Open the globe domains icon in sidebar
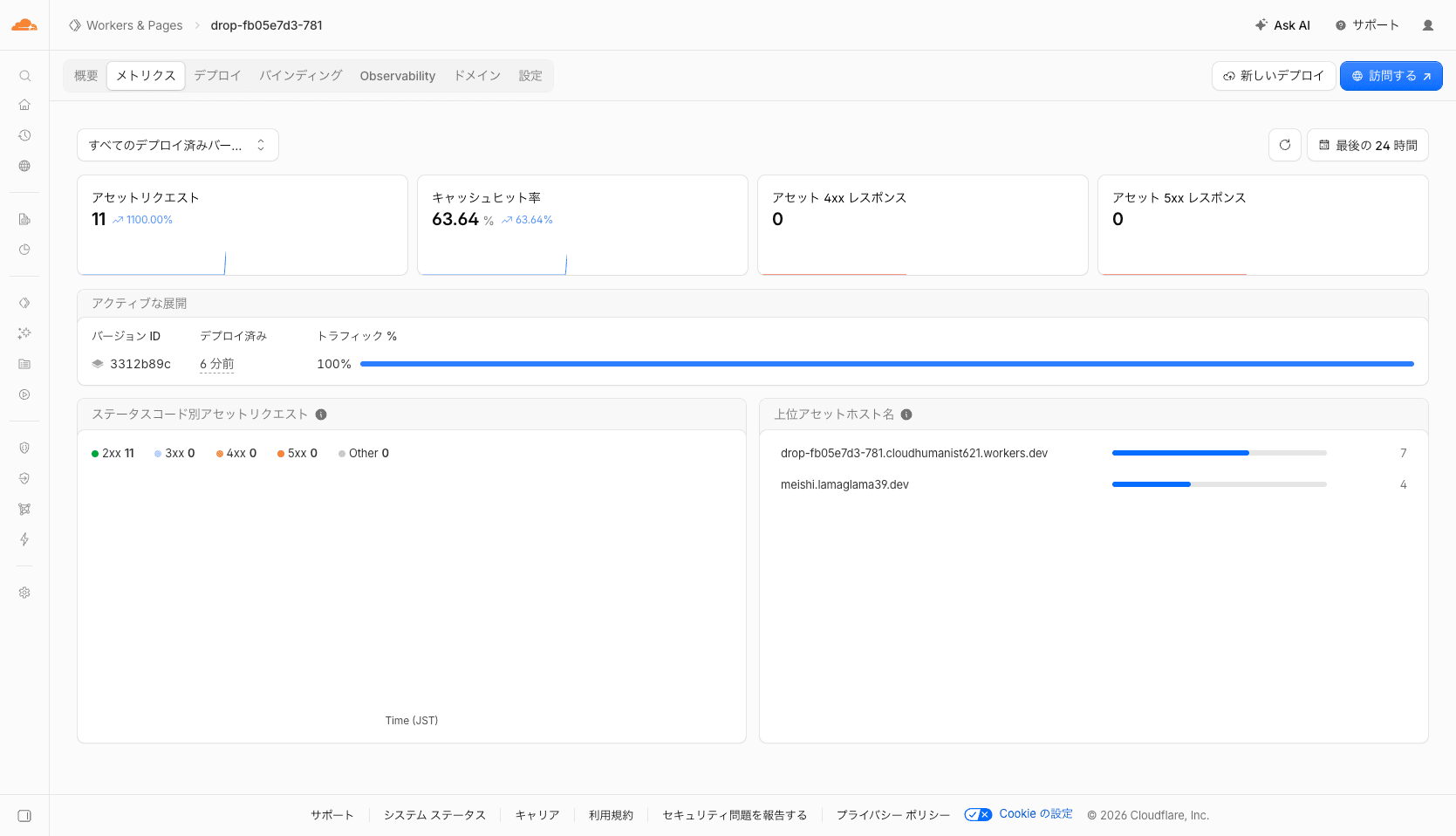This screenshot has width=1456, height=836. pos(24,166)
